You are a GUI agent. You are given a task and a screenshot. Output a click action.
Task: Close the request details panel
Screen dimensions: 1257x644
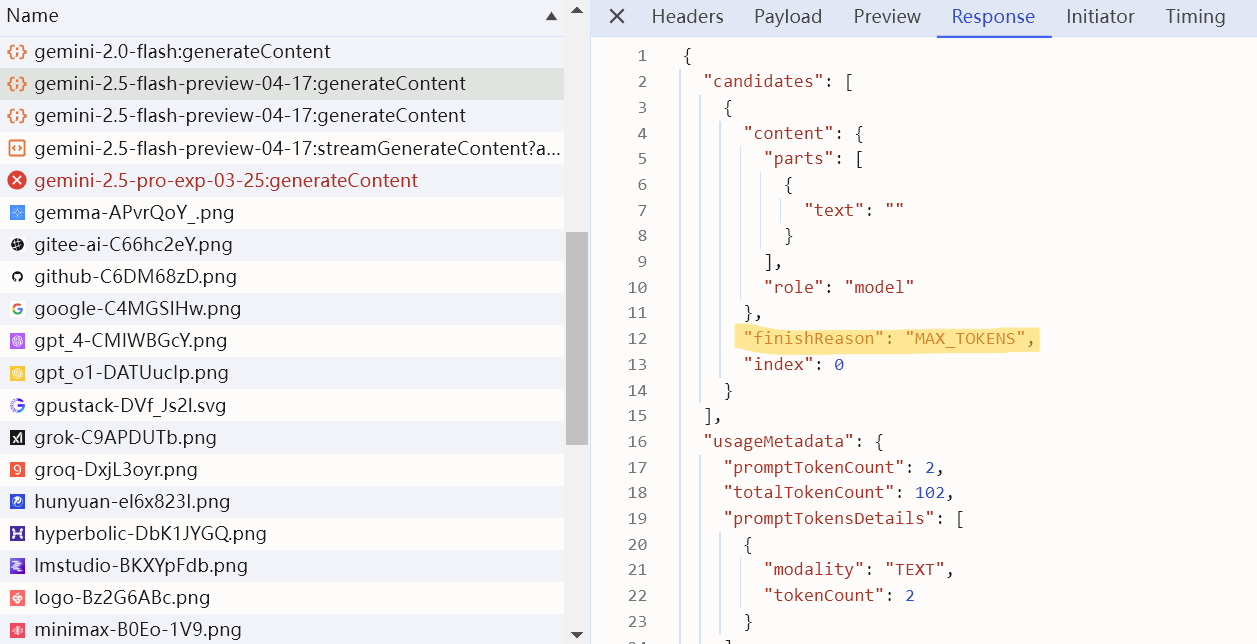point(617,16)
